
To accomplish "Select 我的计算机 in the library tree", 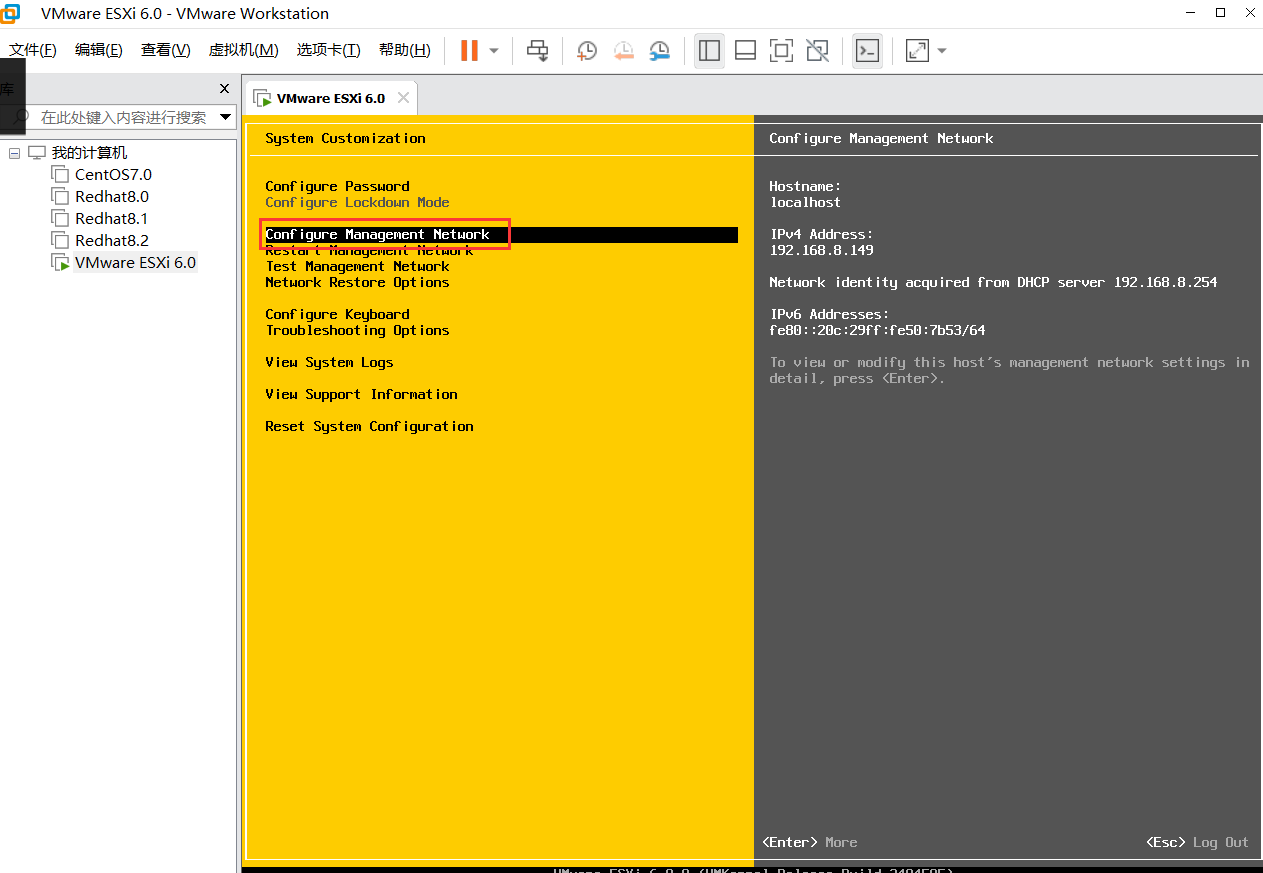I will (89, 153).
